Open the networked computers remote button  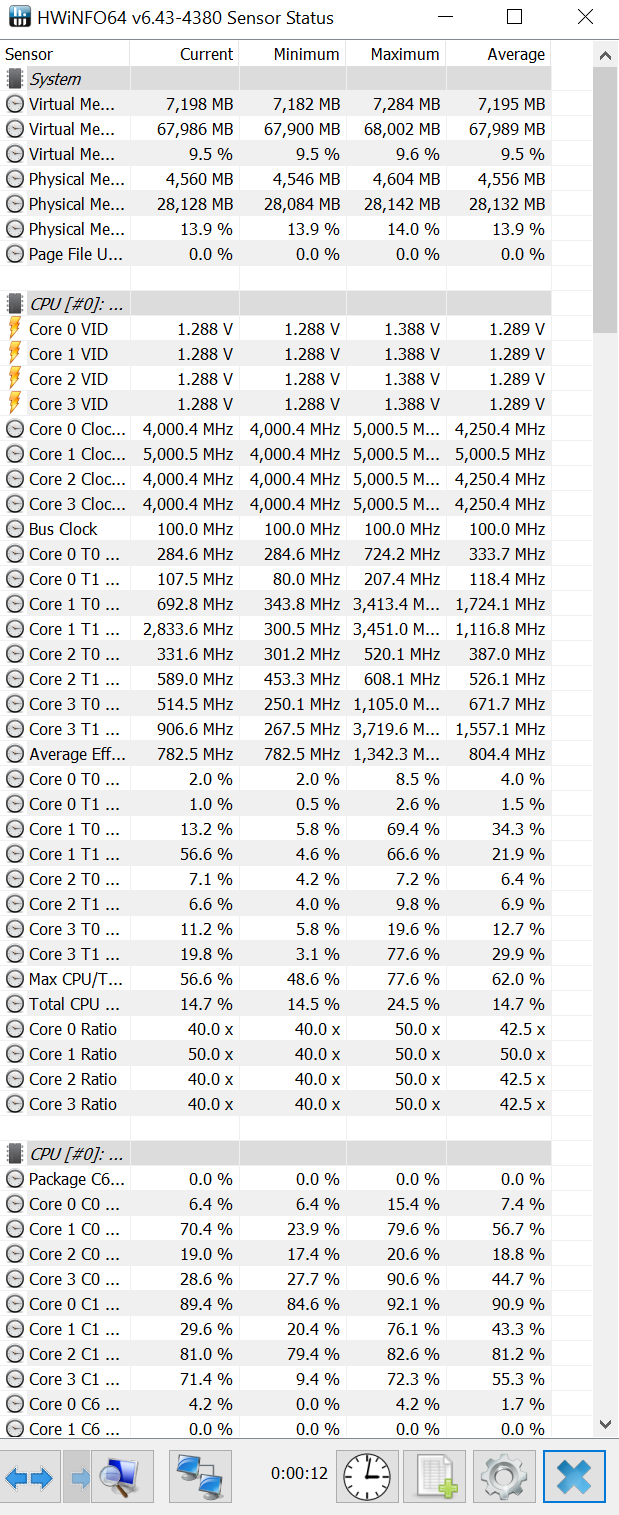pyautogui.click(x=200, y=1477)
